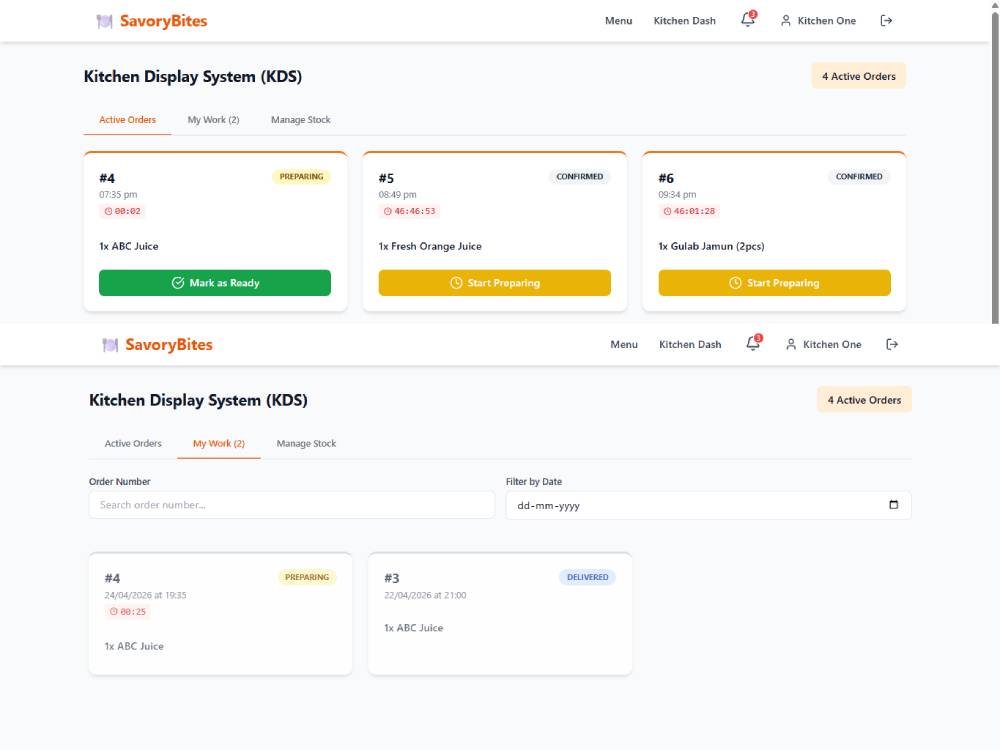Click logout icon in top header
1000x750 pixels.
click(x=886, y=20)
